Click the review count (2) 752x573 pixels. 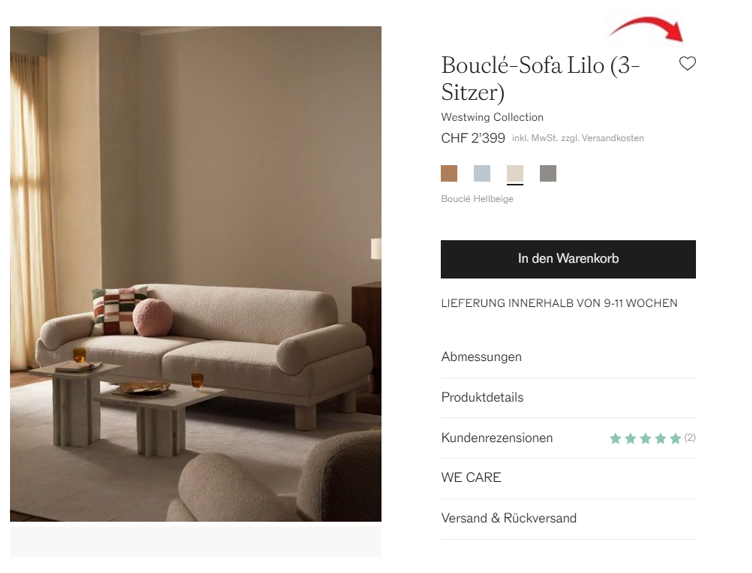690,437
